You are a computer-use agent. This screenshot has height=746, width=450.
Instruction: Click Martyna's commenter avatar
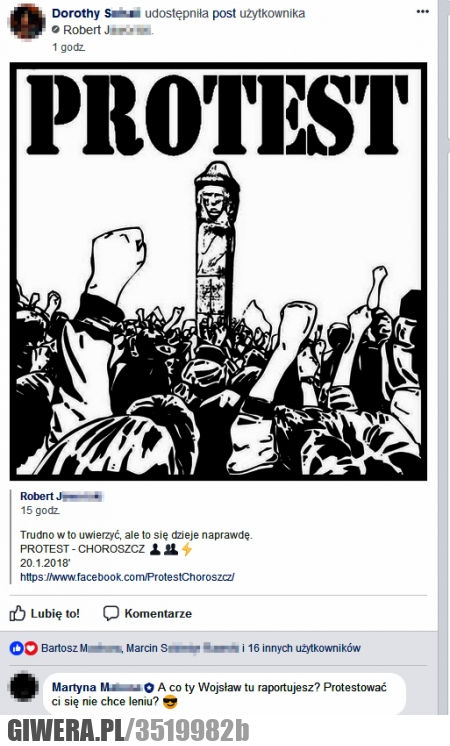[24, 687]
